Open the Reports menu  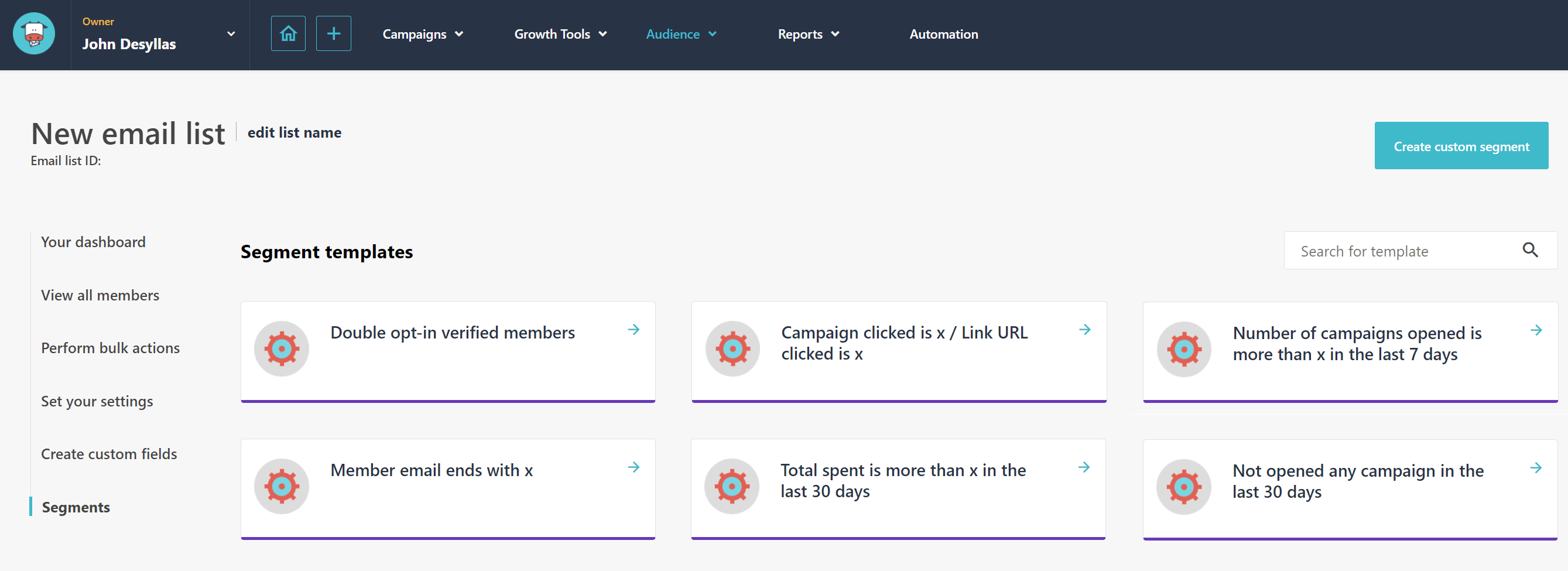click(808, 34)
